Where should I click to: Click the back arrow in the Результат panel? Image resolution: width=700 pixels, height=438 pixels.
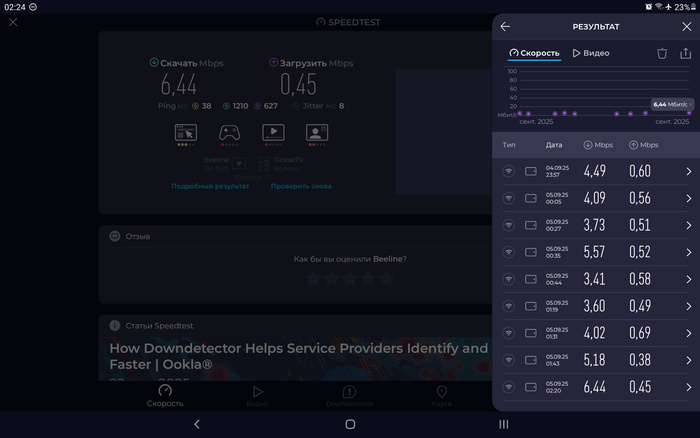pyautogui.click(x=506, y=27)
